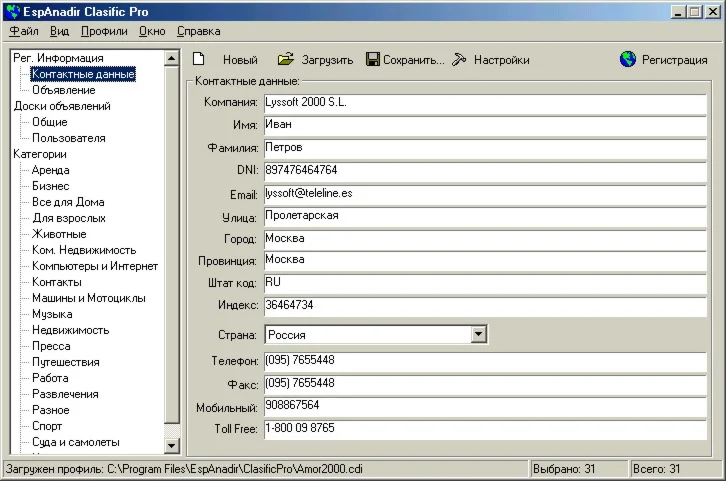The image size is (726, 481).
Task: Select the Спорт category
Action: (47, 426)
